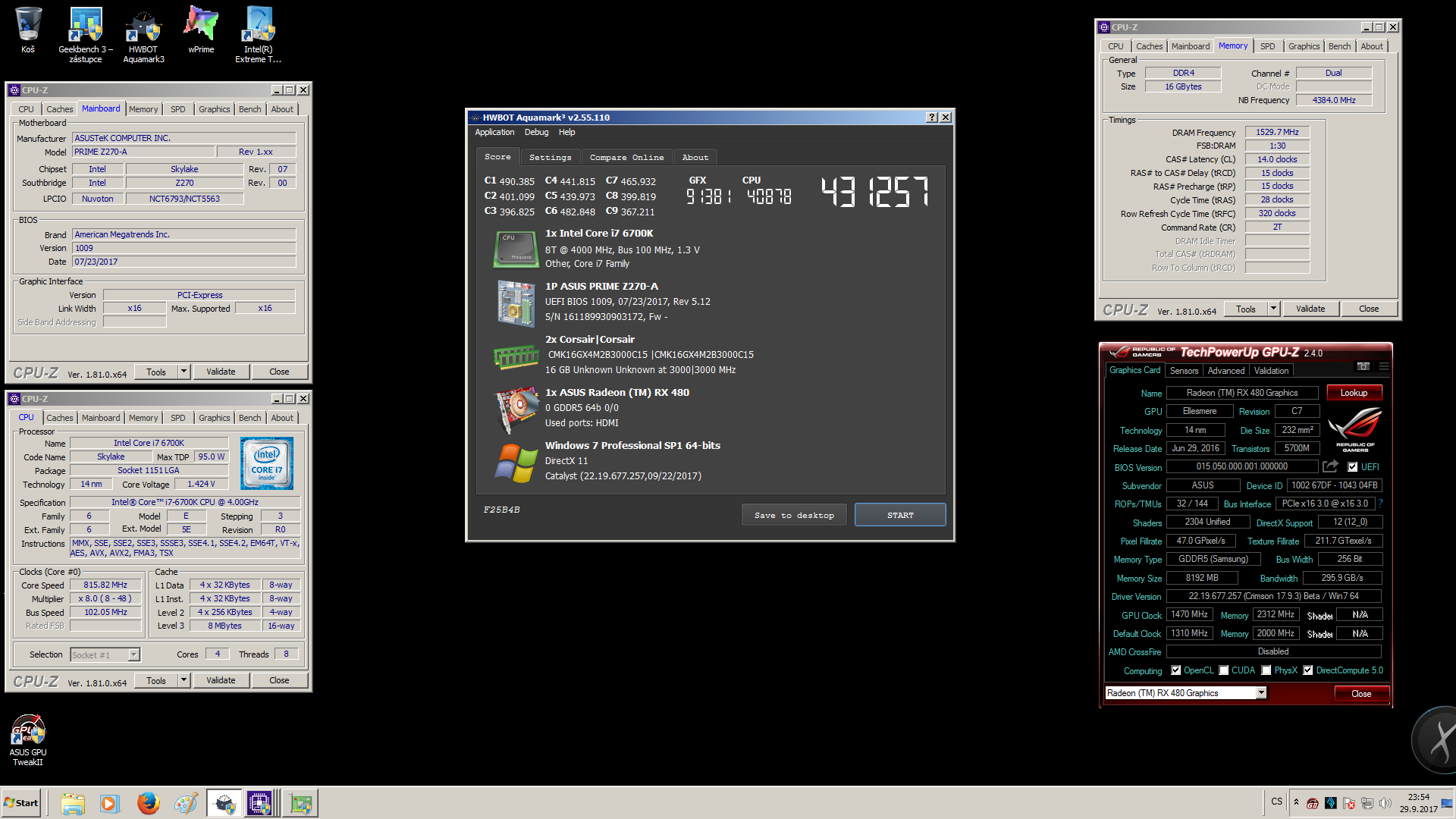This screenshot has width=1456, height=819.
Task: Click the taskbar clock showing 23:54
Action: (1418, 803)
